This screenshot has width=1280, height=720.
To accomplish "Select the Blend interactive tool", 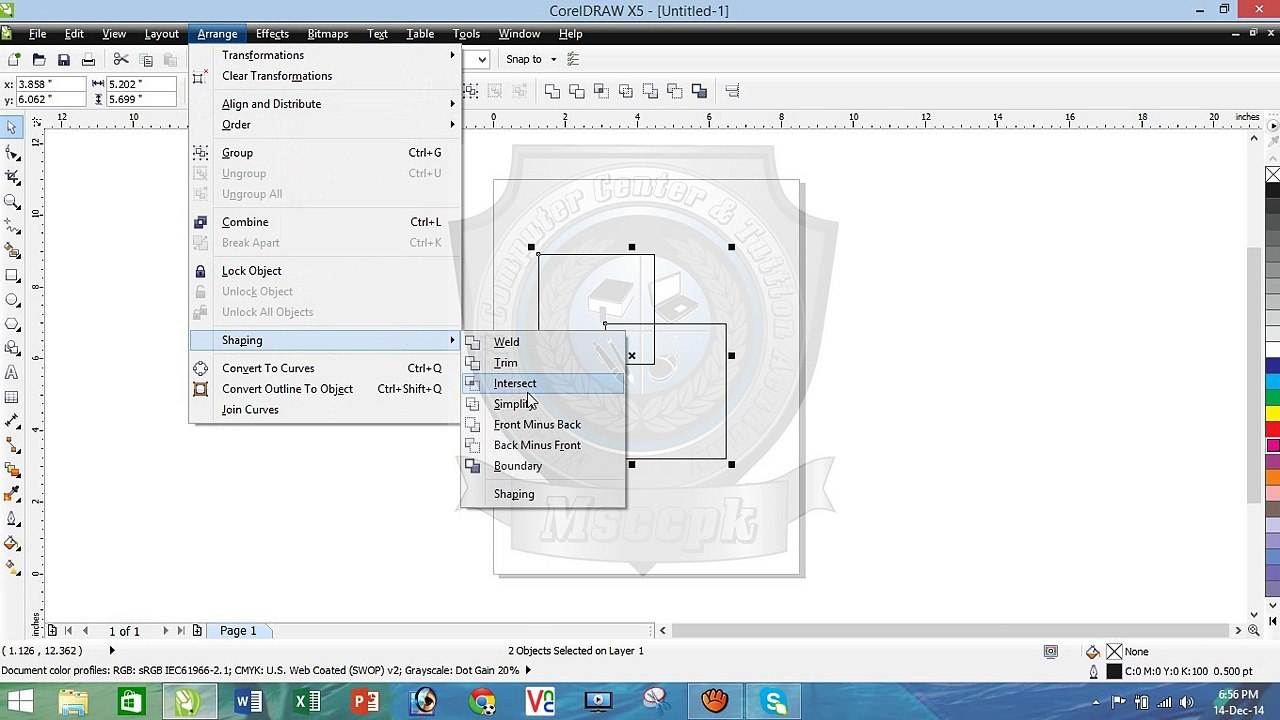I will (x=12, y=471).
